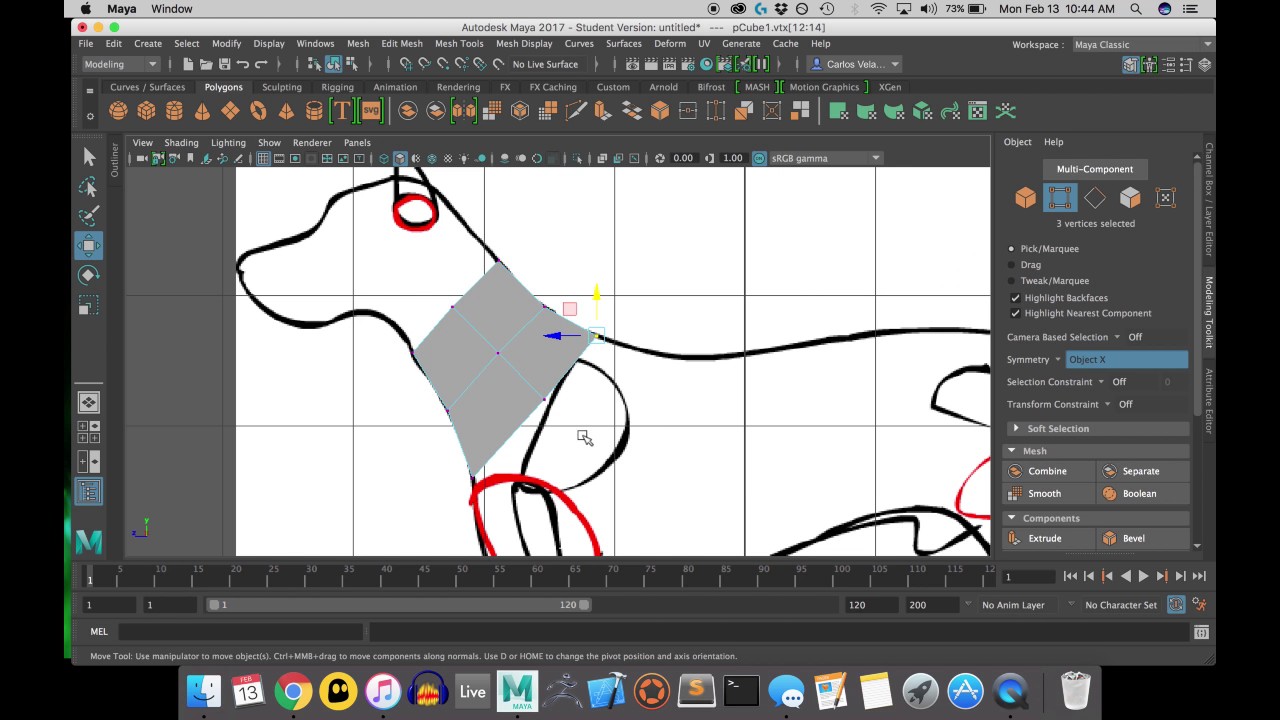Expand the Soft Selection section
The width and height of the screenshot is (1280, 720).
click(x=1098, y=429)
